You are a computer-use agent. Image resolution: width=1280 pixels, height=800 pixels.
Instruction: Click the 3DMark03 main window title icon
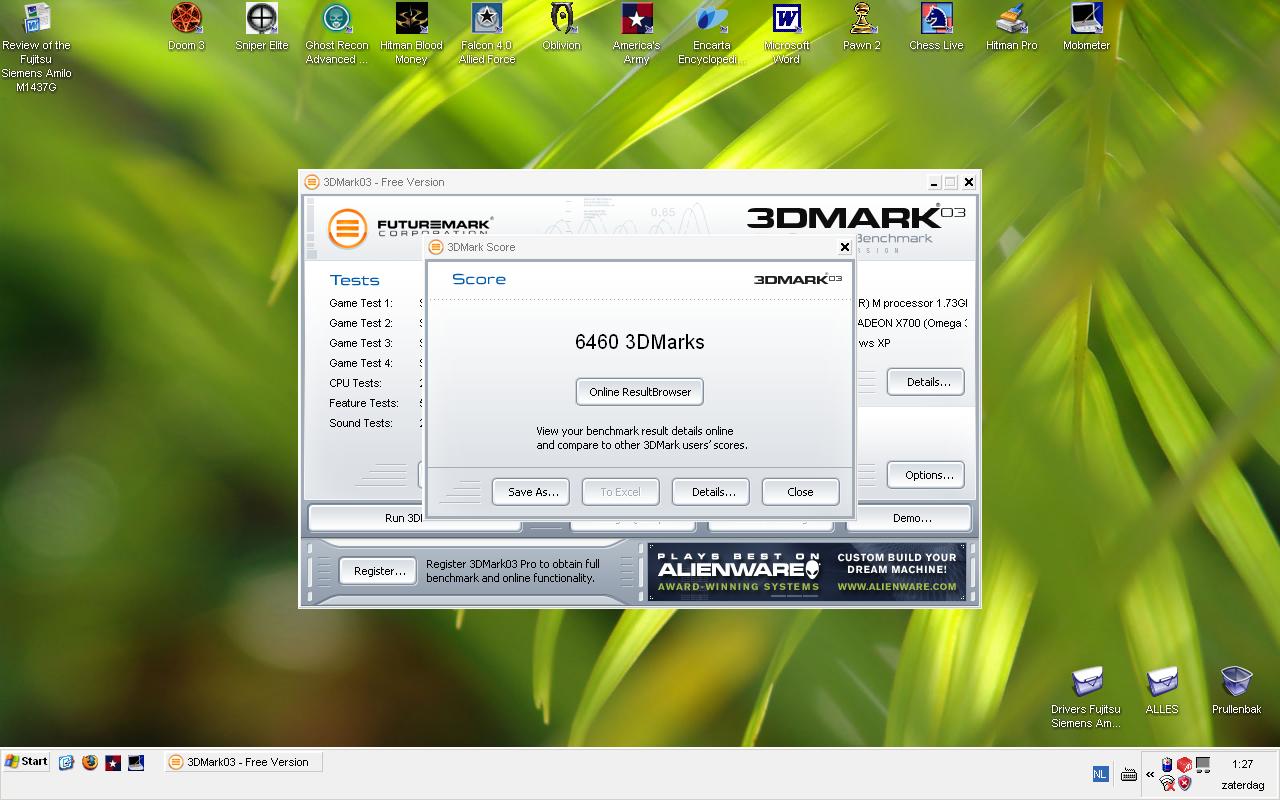[x=312, y=182]
